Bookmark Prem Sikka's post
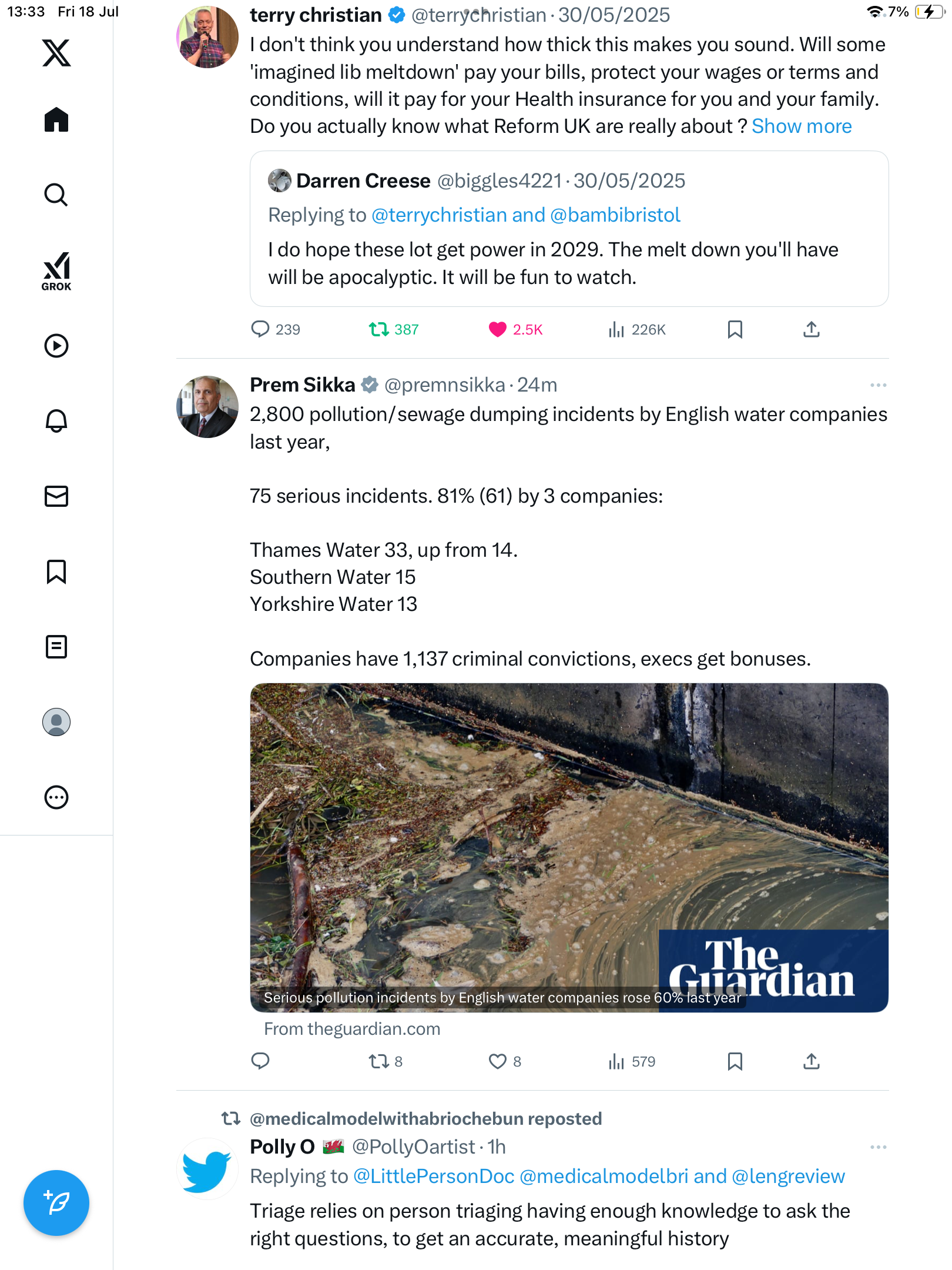 pos(735,1061)
